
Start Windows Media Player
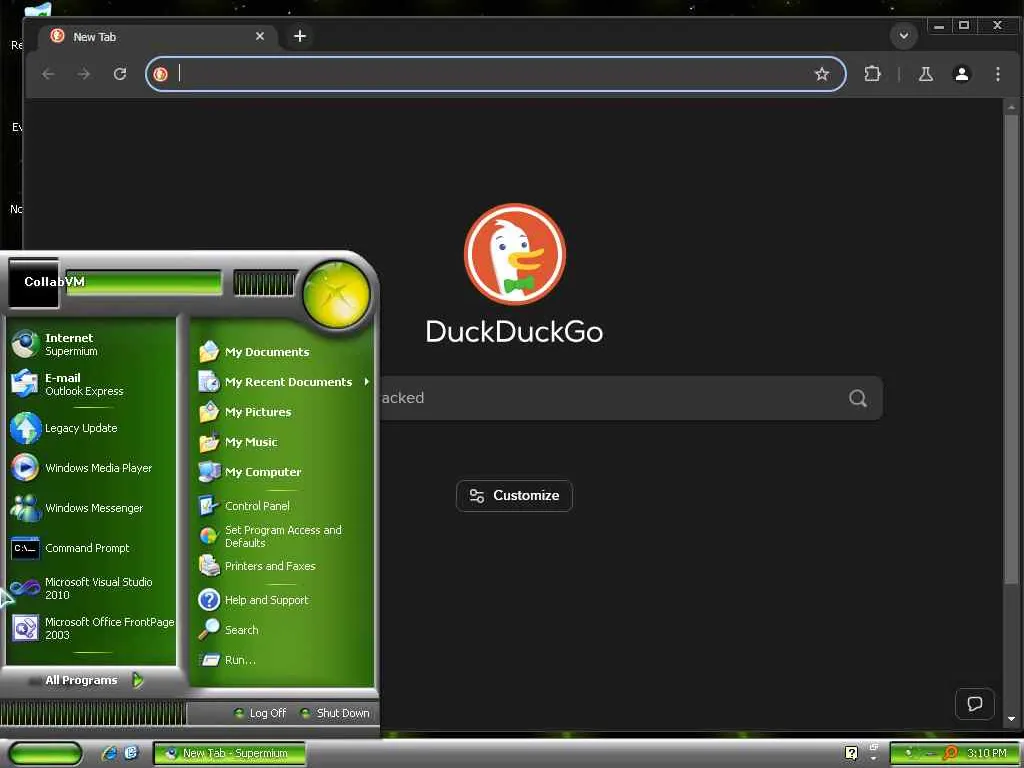tap(91, 468)
